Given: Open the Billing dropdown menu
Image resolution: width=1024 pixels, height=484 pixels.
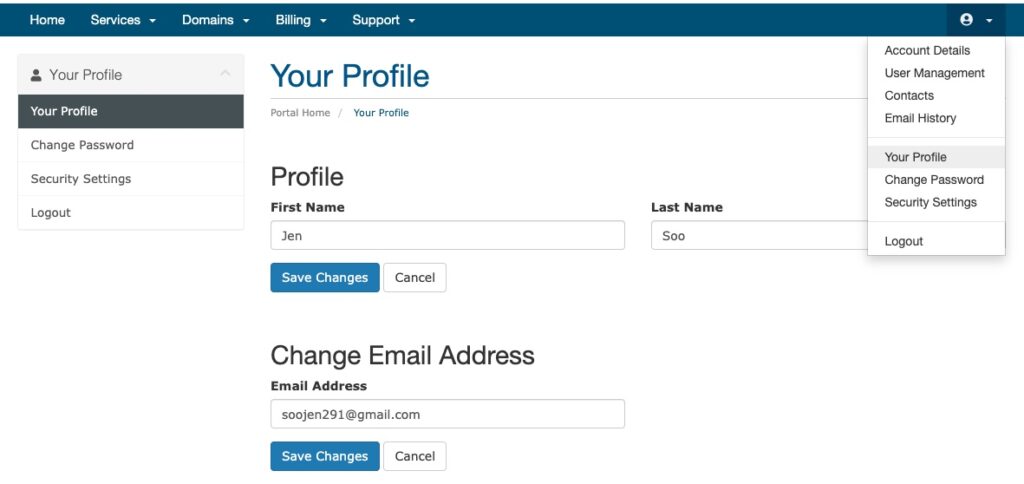Looking at the screenshot, I should pyautogui.click(x=301, y=20).
